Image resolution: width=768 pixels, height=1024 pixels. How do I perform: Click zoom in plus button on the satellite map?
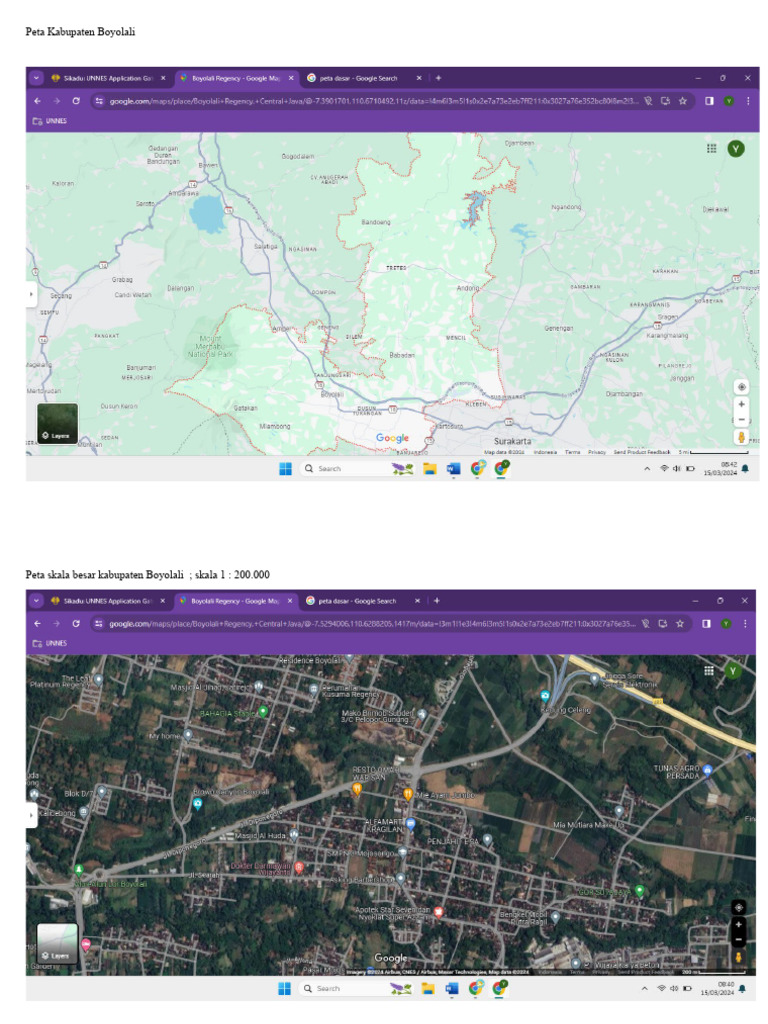(x=739, y=924)
